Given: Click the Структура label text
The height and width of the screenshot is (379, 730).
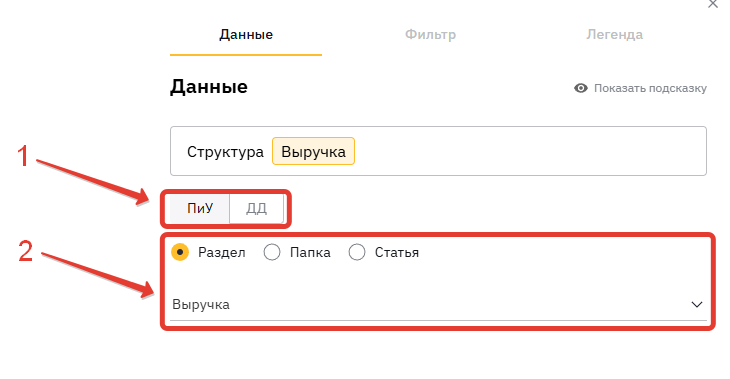Looking at the screenshot, I should click(225, 152).
